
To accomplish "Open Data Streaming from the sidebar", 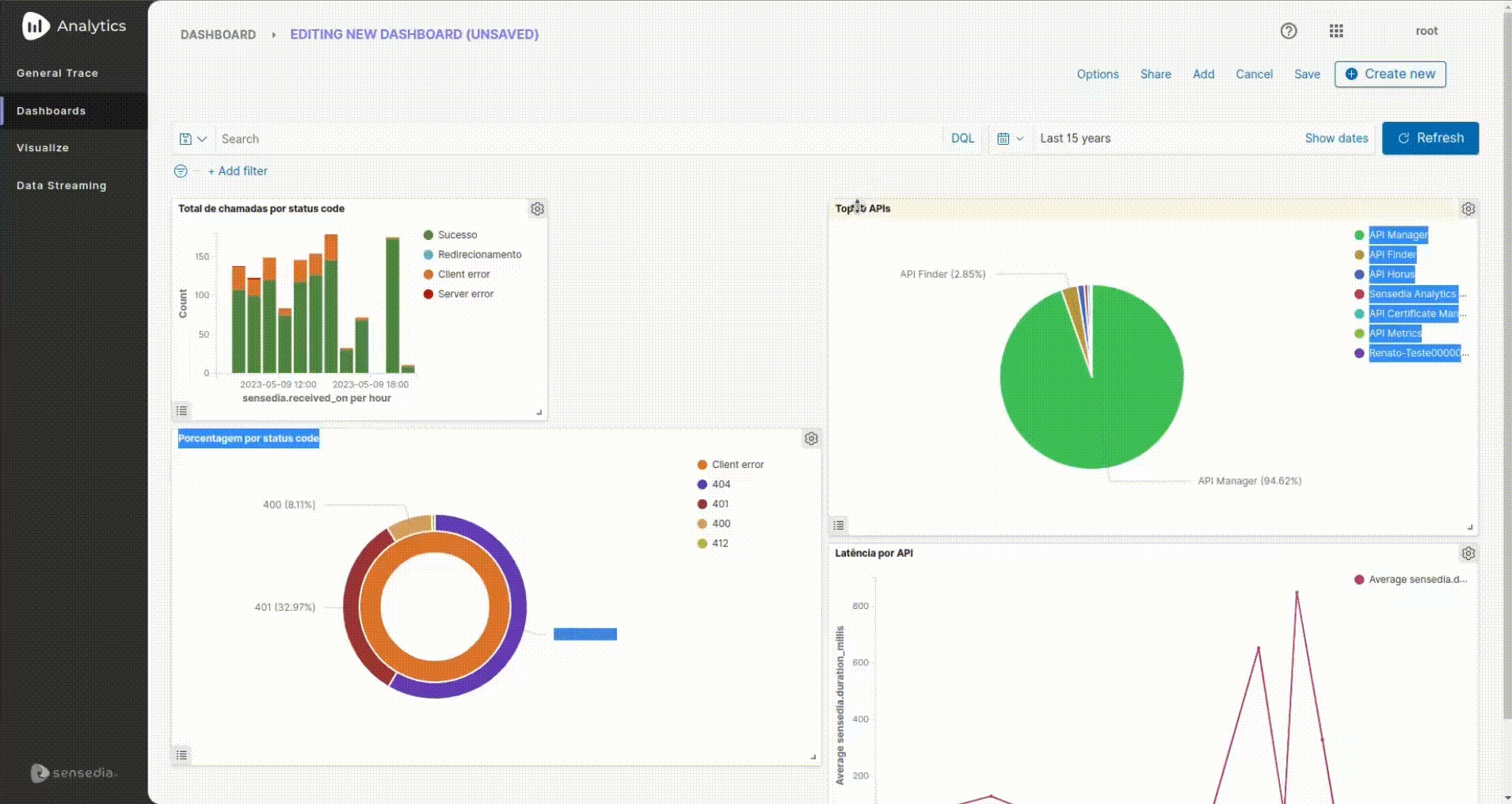I will coord(62,185).
